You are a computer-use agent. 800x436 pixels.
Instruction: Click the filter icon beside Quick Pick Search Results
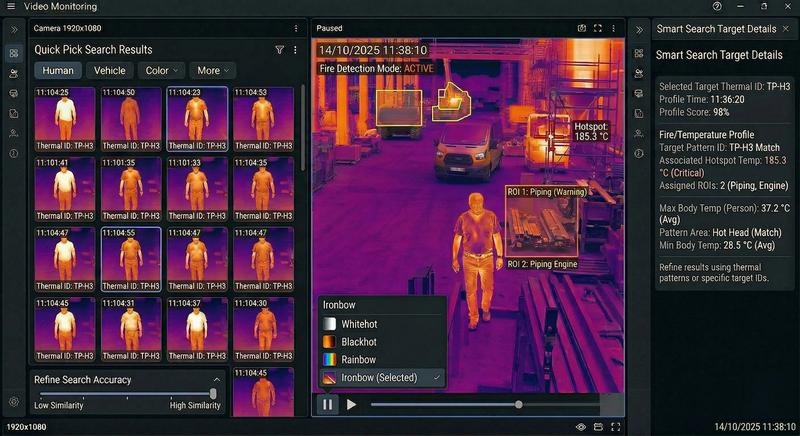[280, 49]
